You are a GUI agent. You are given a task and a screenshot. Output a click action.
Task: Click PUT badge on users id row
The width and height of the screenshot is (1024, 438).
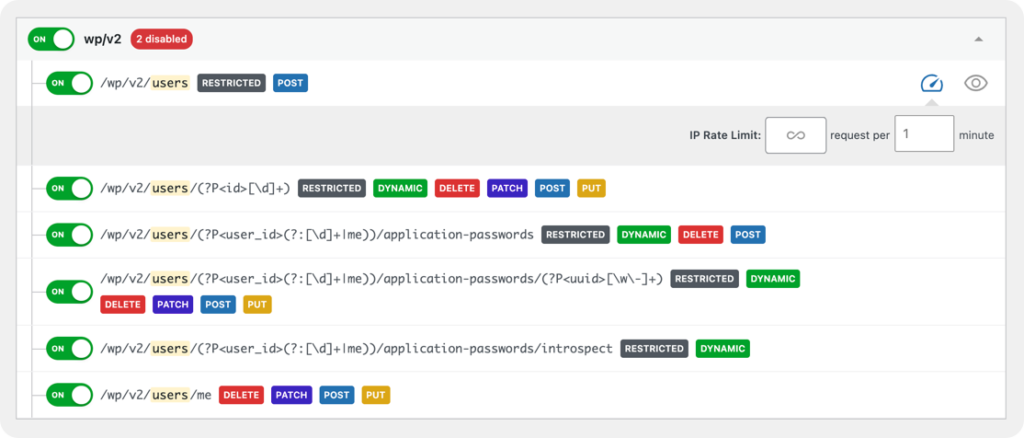click(592, 188)
